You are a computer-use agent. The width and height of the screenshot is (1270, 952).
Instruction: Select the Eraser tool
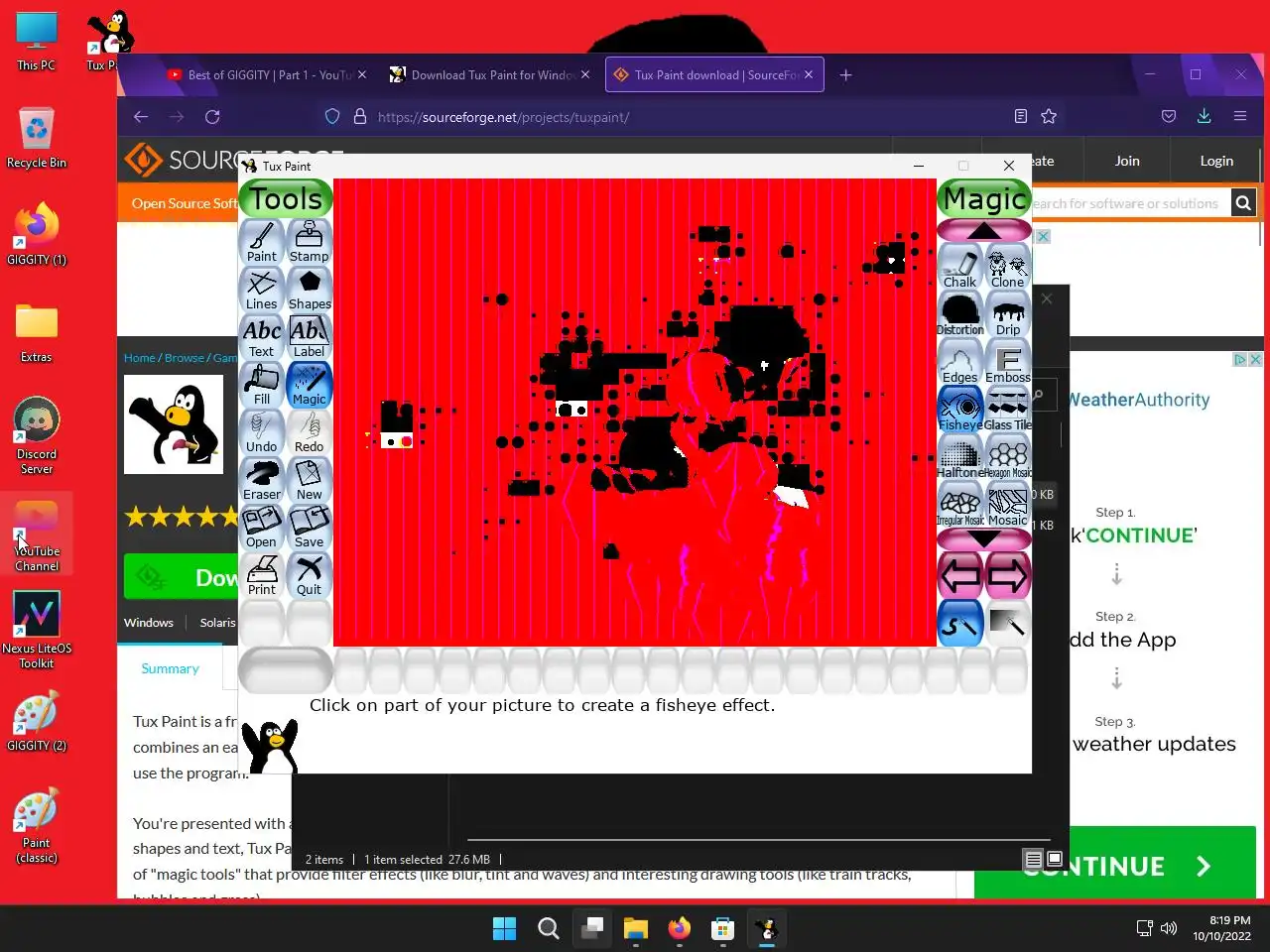pos(262,480)
